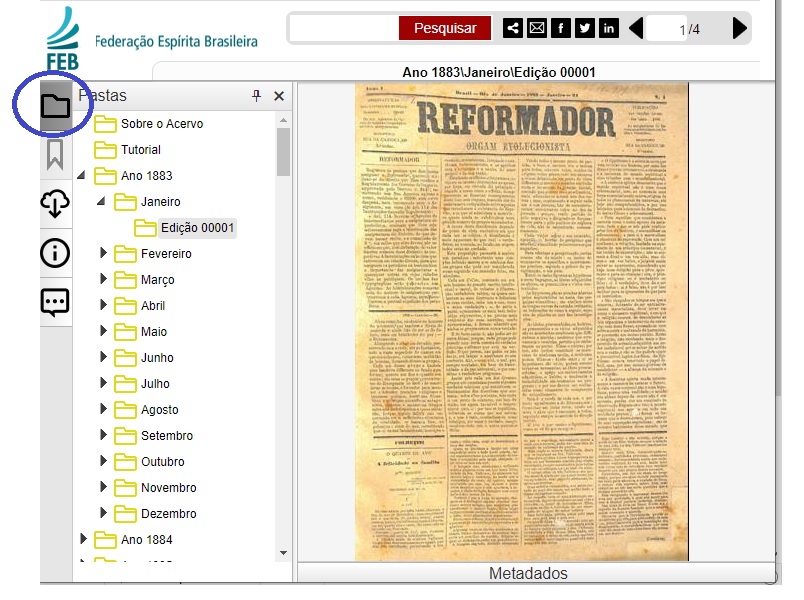Click the Reformador newspaper page image
The width and height of the screenshot is (804, 600).
[521, 322]
